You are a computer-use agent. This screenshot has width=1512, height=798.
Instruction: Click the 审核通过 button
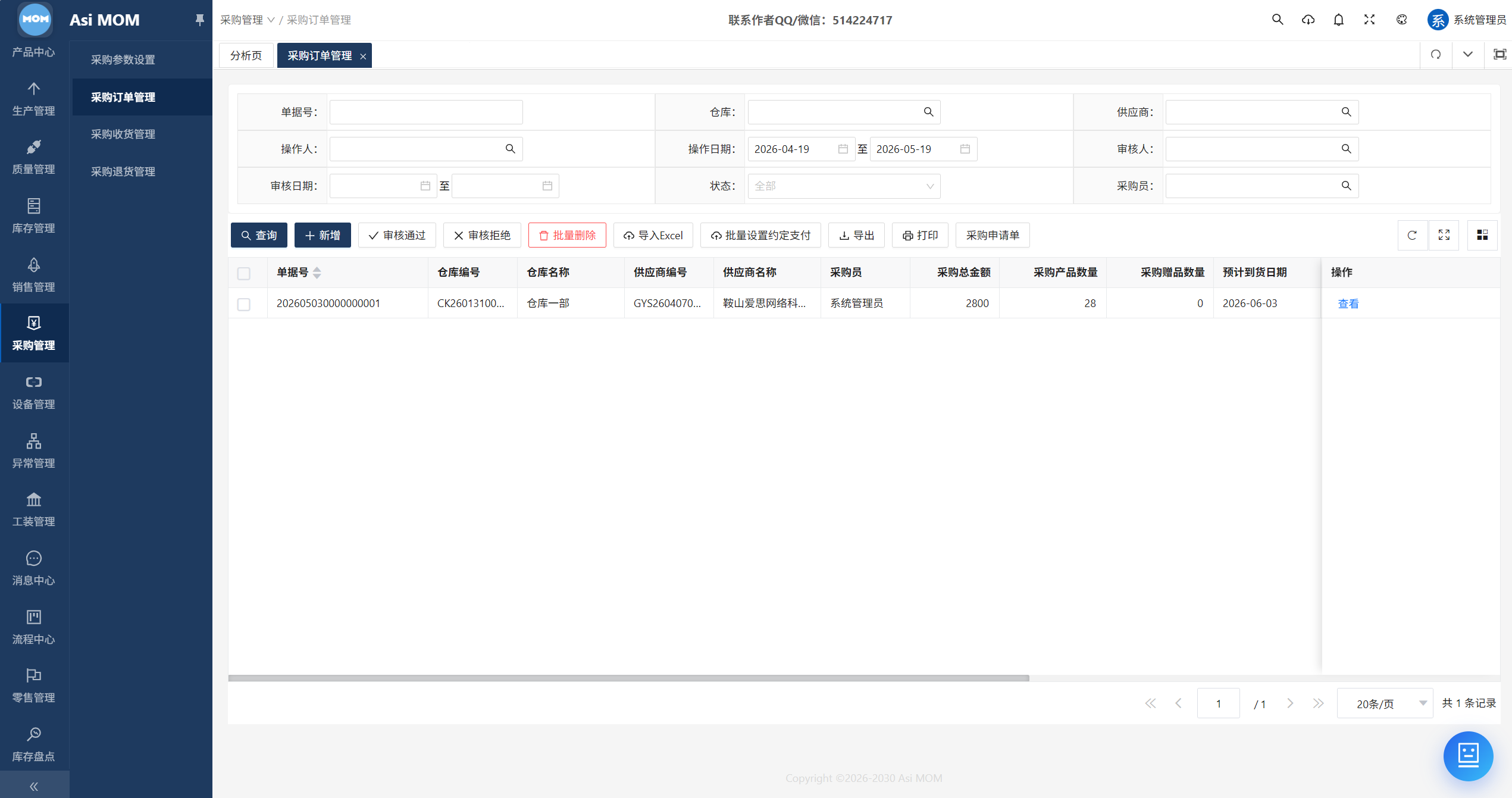(397, 235)
